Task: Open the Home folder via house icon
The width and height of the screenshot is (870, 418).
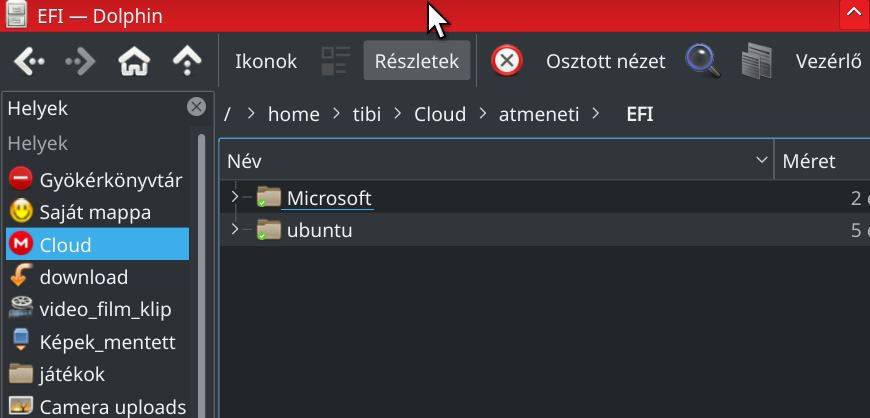Action: tap(134, 61)
